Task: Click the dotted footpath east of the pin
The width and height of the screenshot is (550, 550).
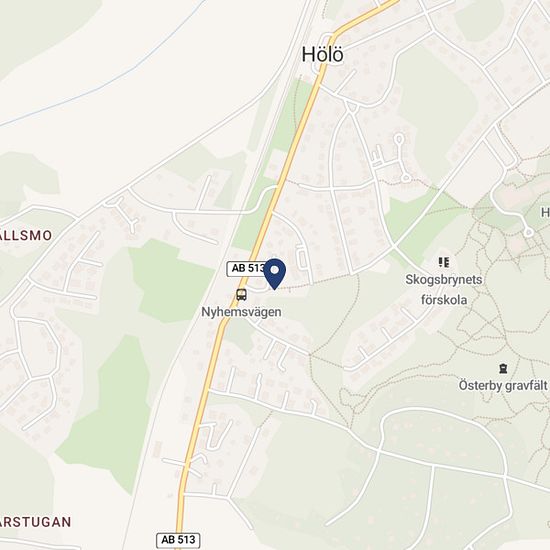Action: click(316, 282)
